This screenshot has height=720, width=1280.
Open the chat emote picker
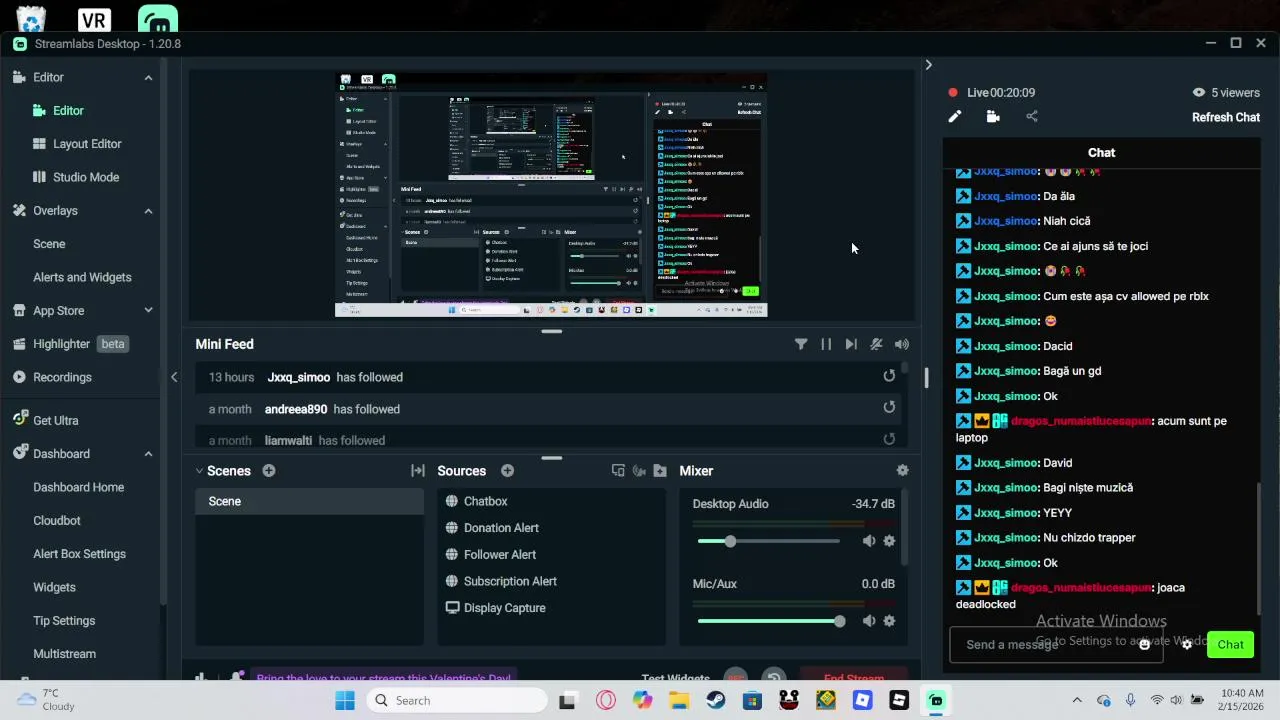(x=1144, y=645)
